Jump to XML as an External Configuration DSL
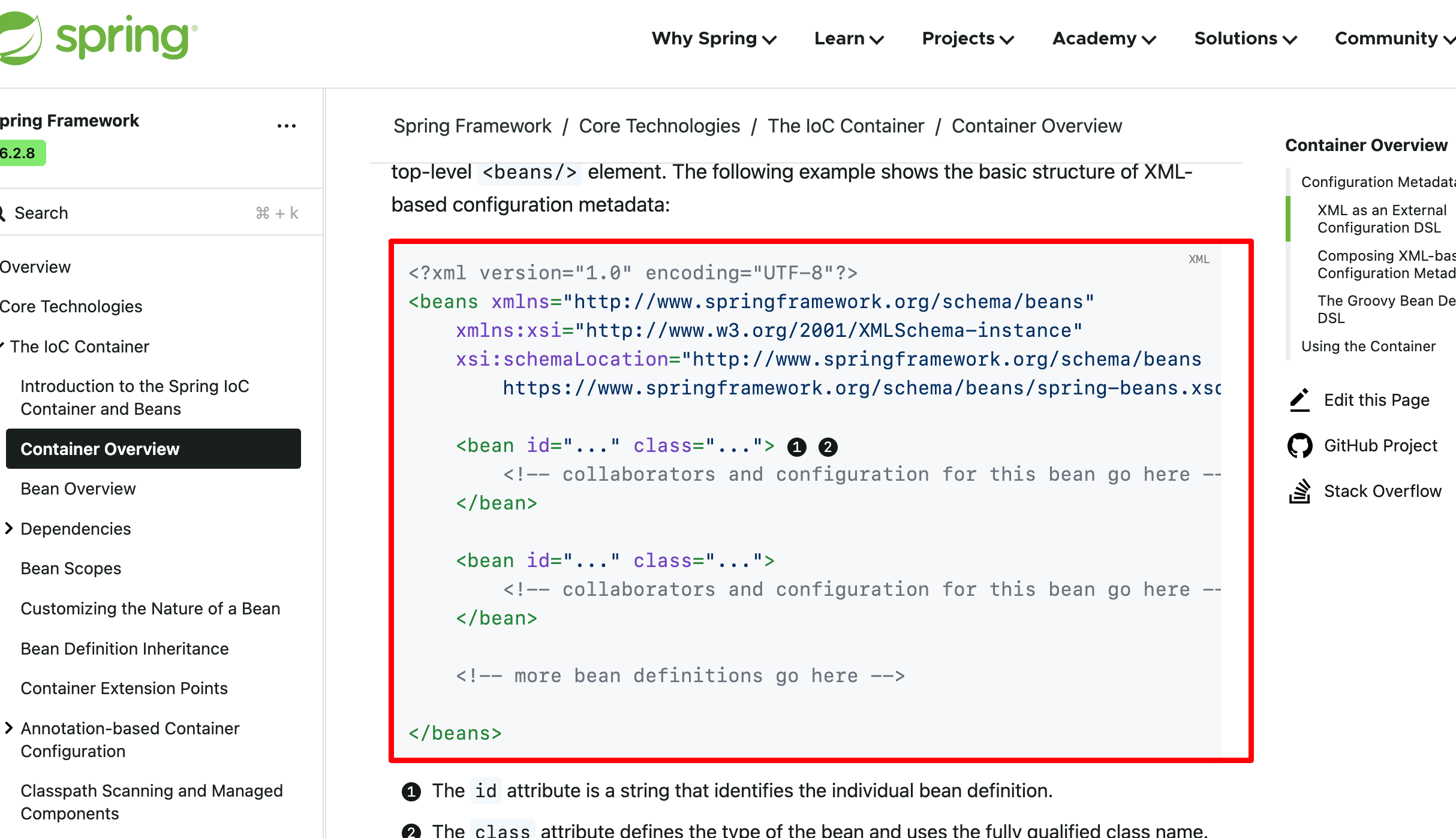Viewport: 1456px width, 838px height. pos(1382,219)
